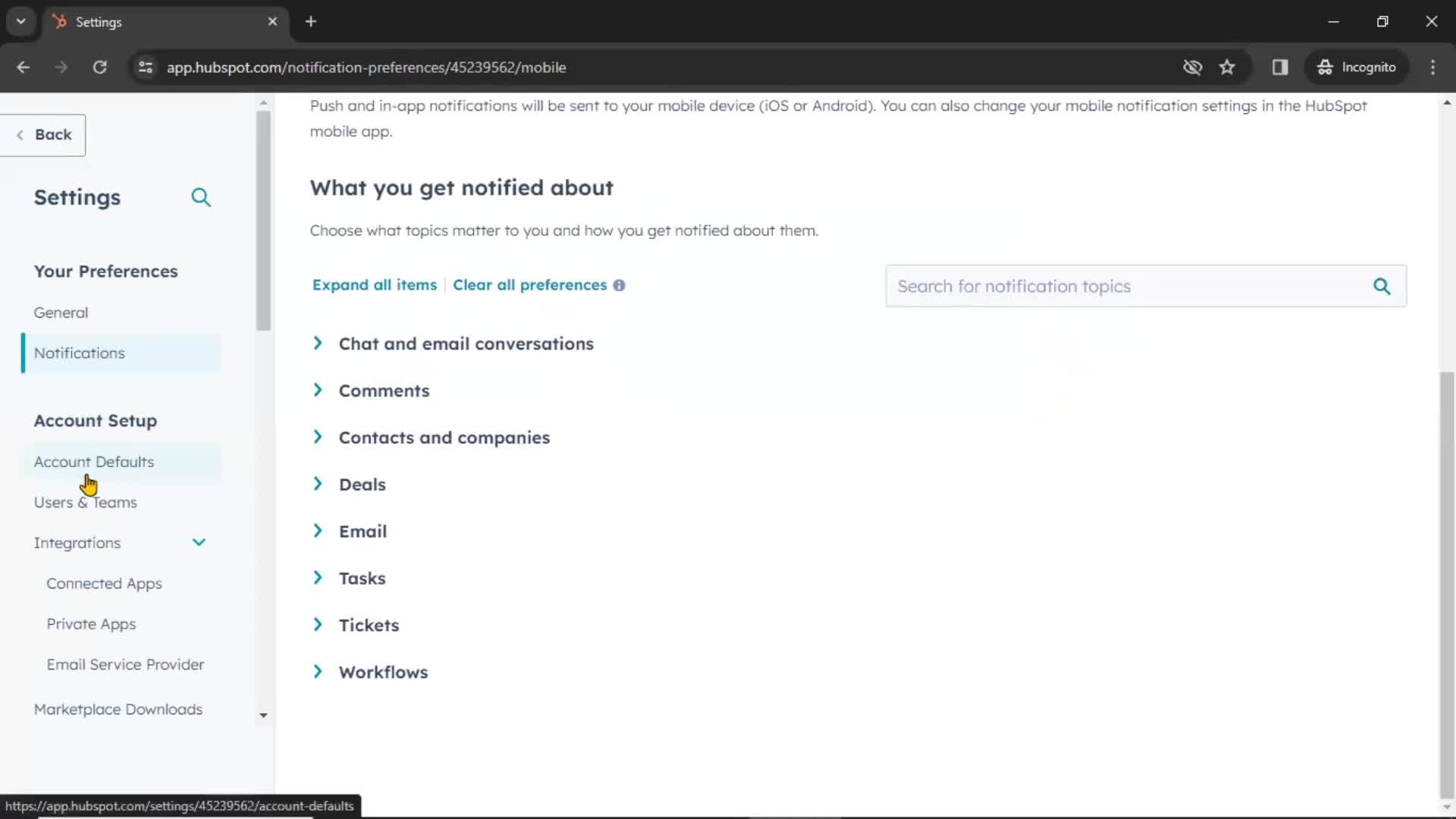This screenshot has height=819, width=1456.
Task: Click Expand all items link
Action: tap(374, 285)
